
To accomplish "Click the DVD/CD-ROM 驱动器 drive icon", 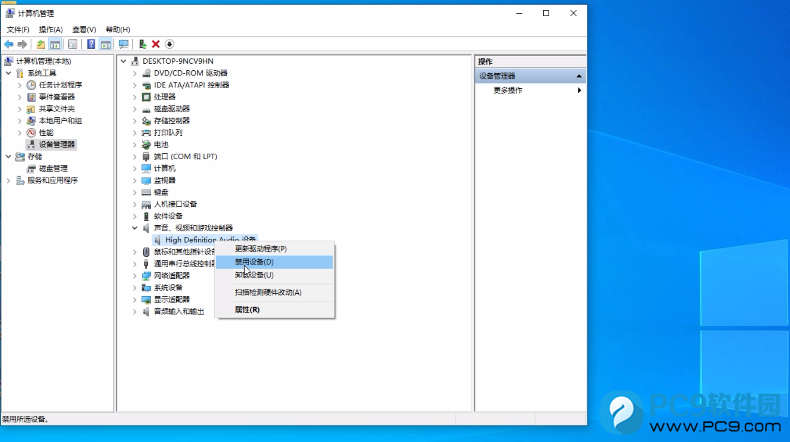I will click(146, 73).
